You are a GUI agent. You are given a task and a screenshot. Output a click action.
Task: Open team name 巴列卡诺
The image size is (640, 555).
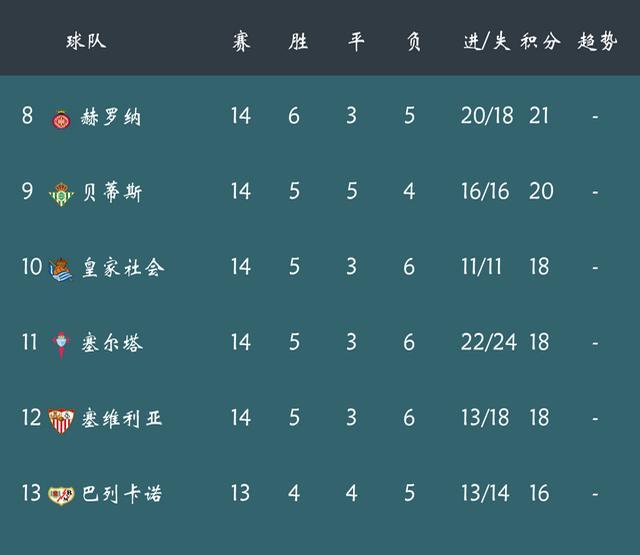click(x=122, y=494)
